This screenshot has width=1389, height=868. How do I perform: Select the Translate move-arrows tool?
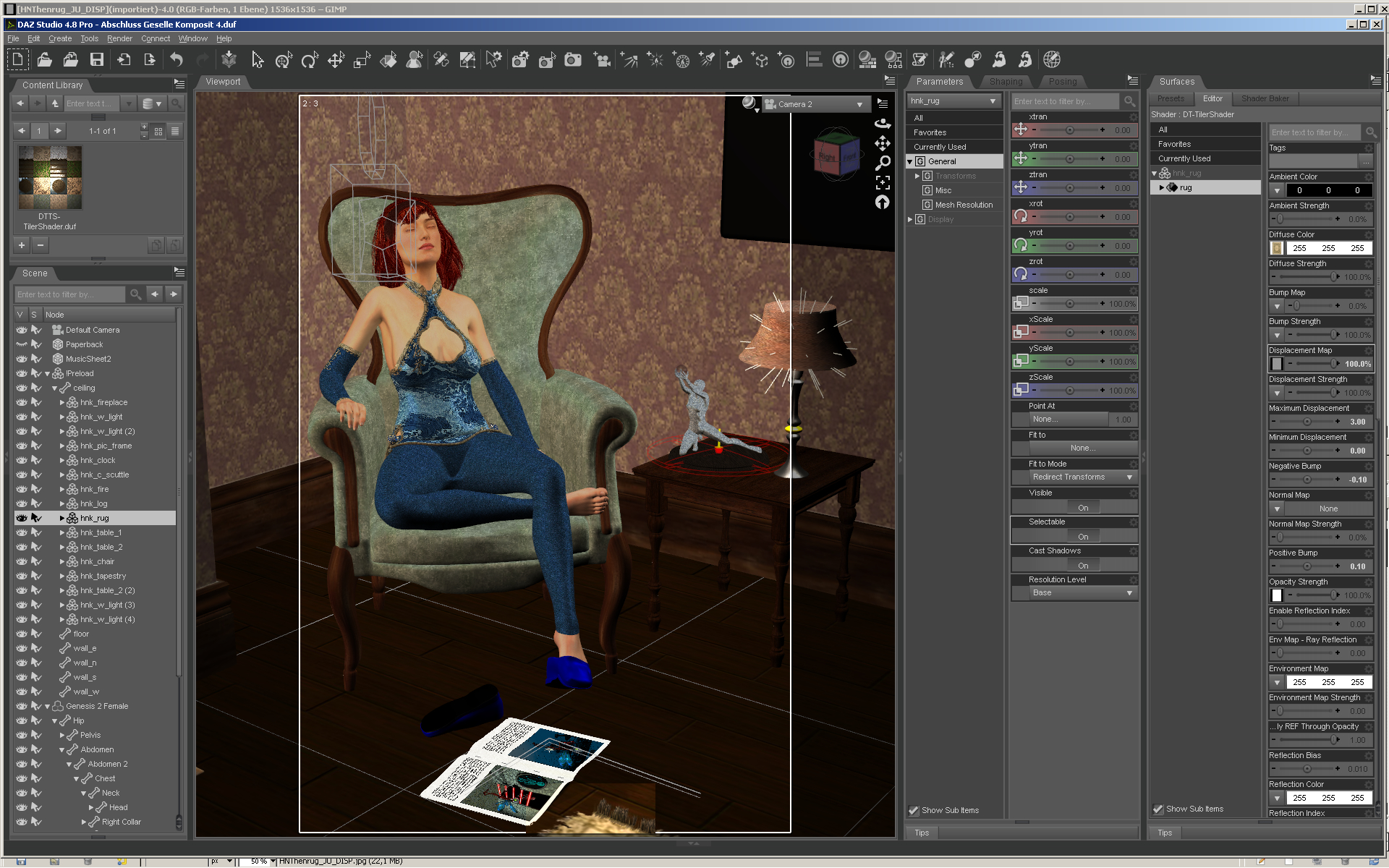tap(335, 60)
